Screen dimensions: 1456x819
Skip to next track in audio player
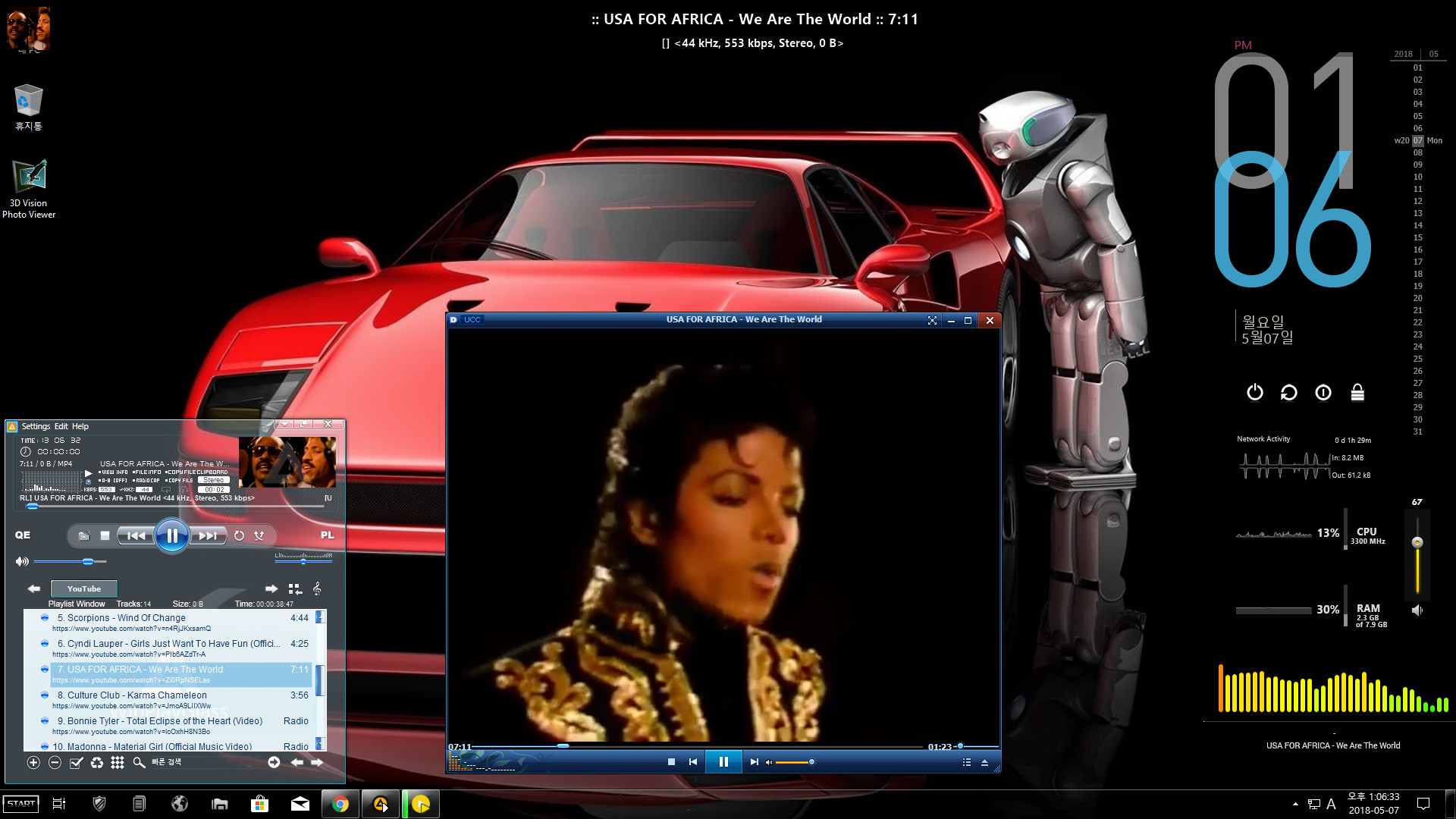[208, 535]
